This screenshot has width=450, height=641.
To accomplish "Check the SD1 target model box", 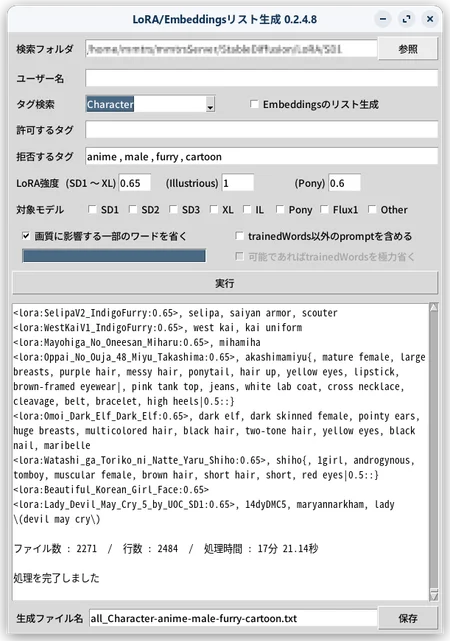I will pos(92,210).
